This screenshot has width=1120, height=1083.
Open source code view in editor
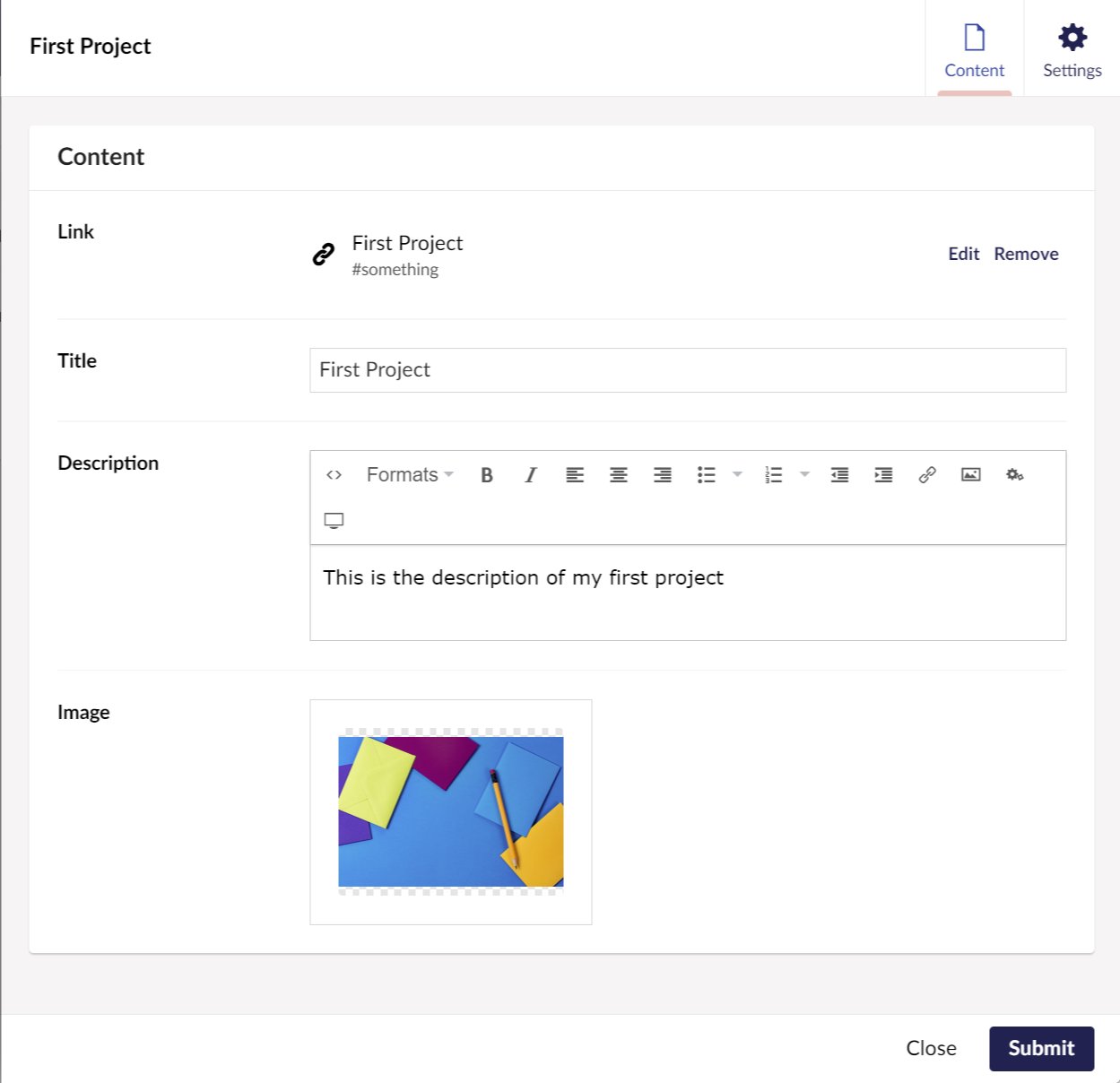point(334,475)
